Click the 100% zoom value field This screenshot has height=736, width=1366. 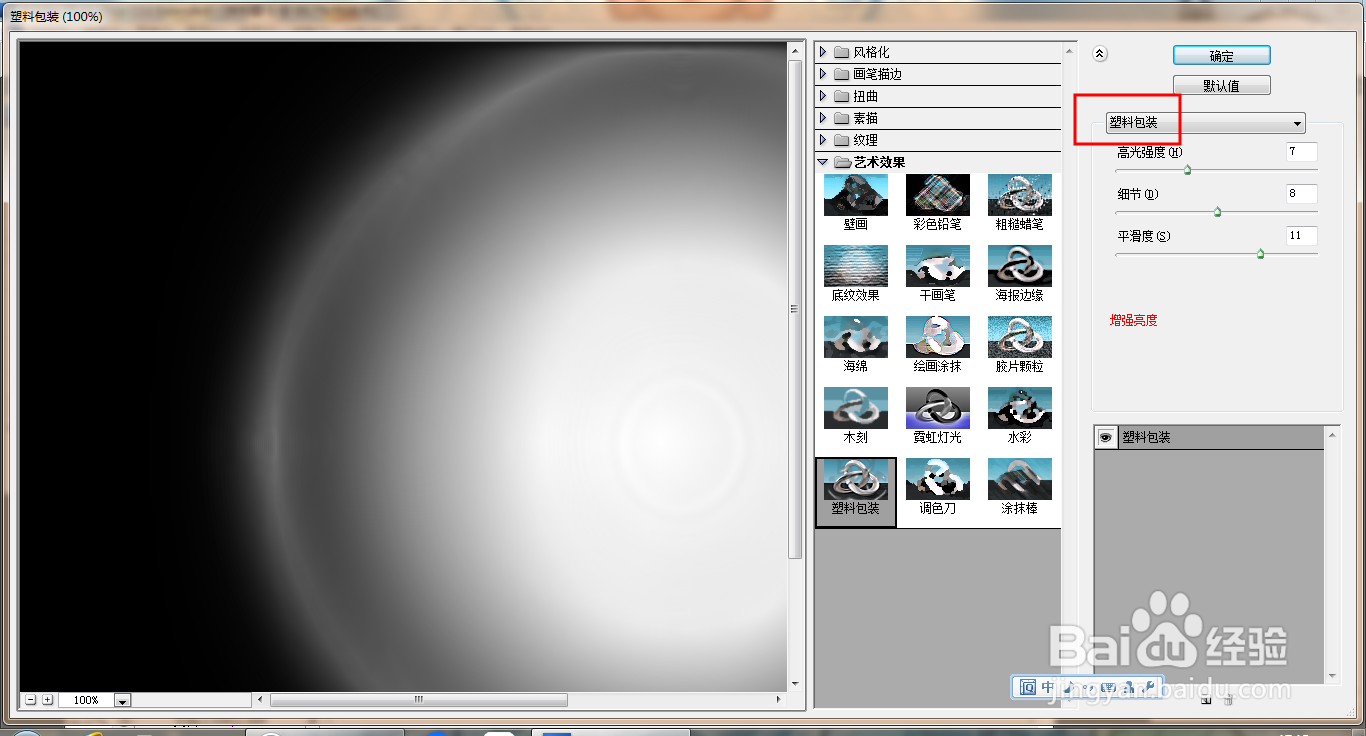click(86, 701)
